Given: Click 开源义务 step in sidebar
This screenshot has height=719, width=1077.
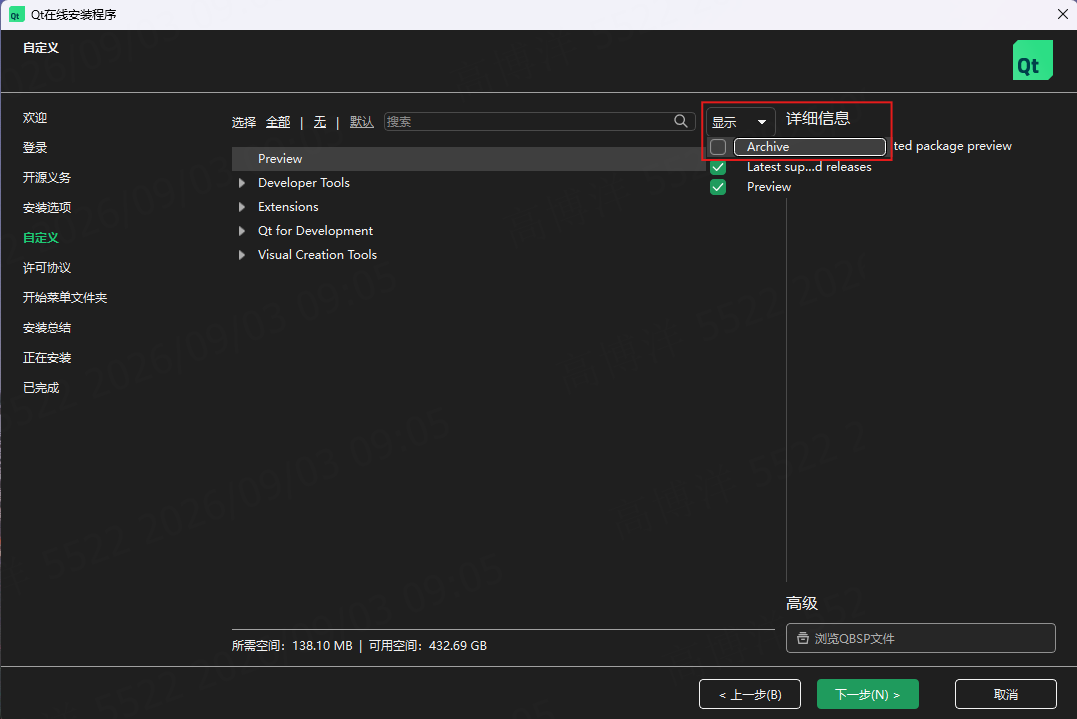Looking at the screenshot, I should click(x=47, y=177).
